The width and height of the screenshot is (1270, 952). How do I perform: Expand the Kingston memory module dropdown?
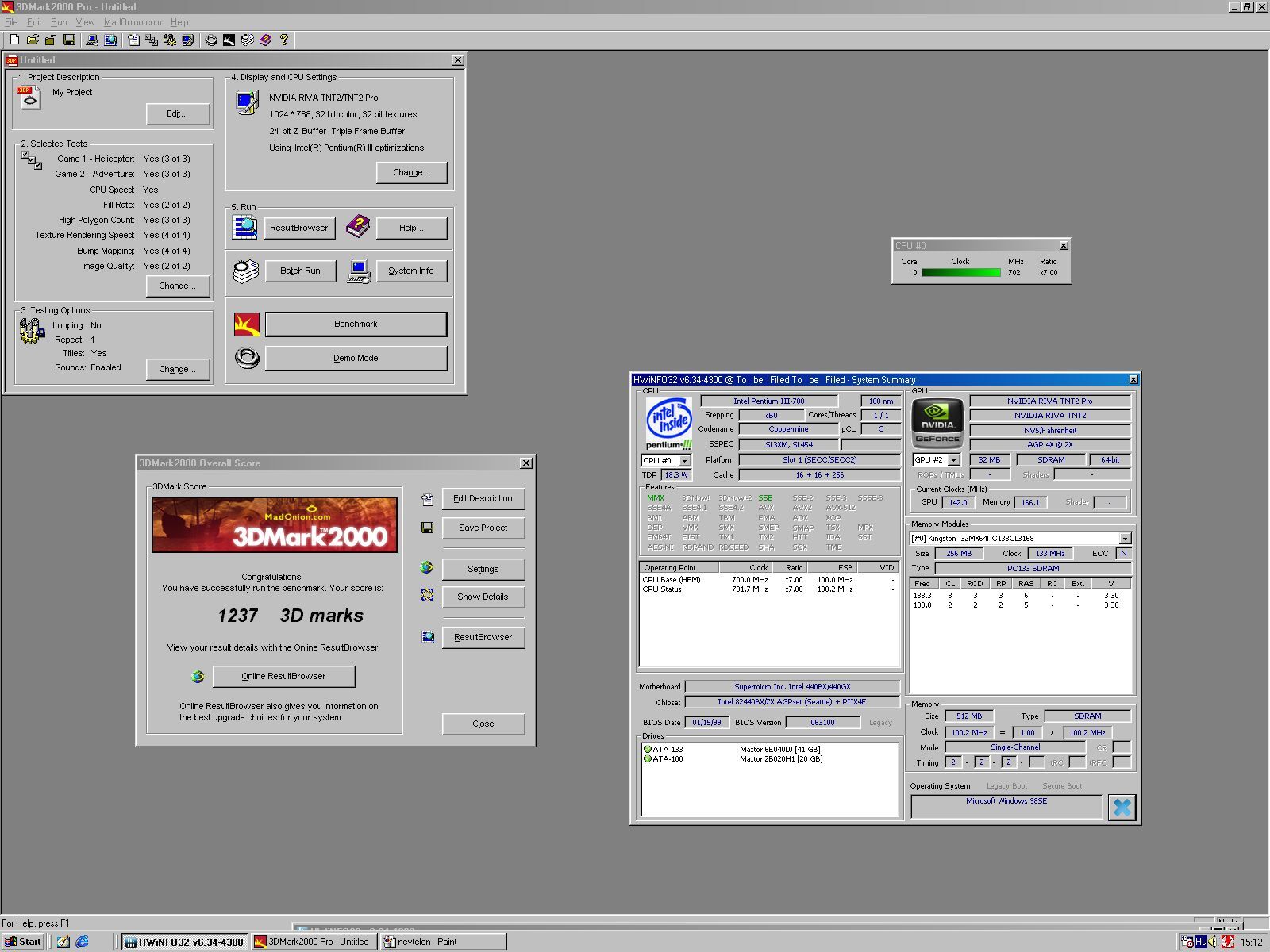(1125, 538)
